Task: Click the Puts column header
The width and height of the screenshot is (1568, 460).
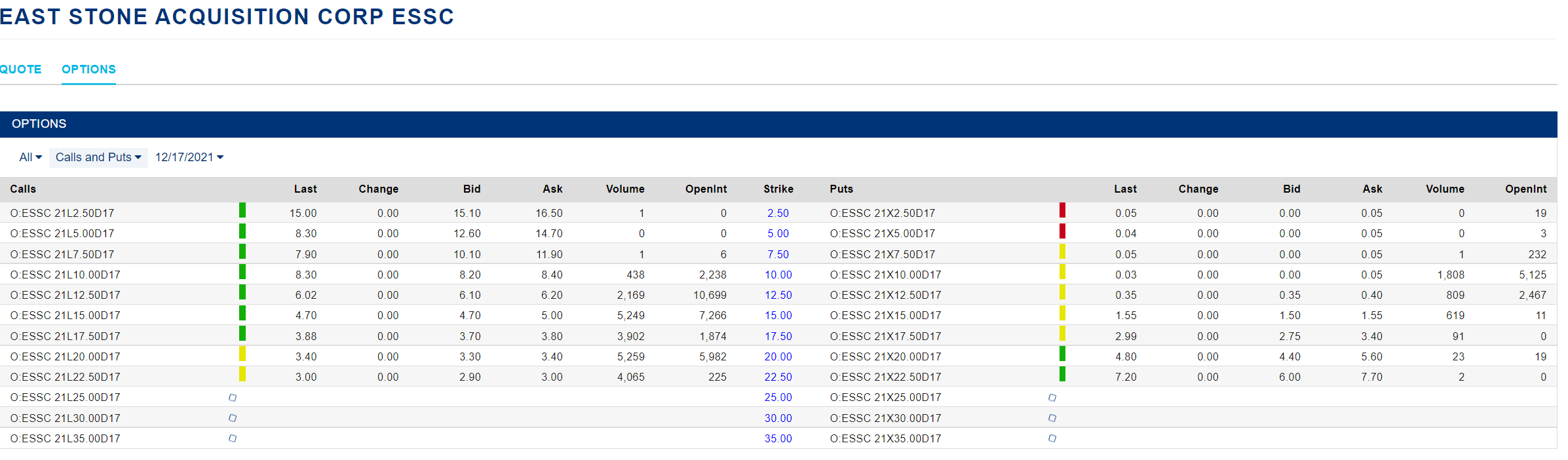Action: 841,189
